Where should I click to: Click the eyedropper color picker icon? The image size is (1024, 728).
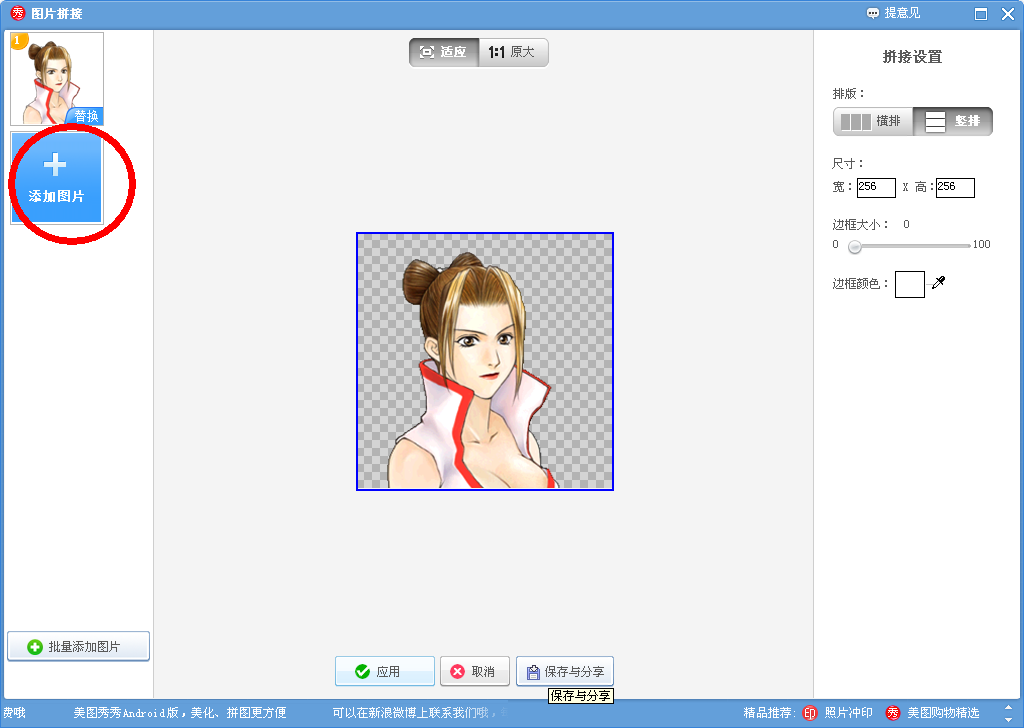pos(938,283)
